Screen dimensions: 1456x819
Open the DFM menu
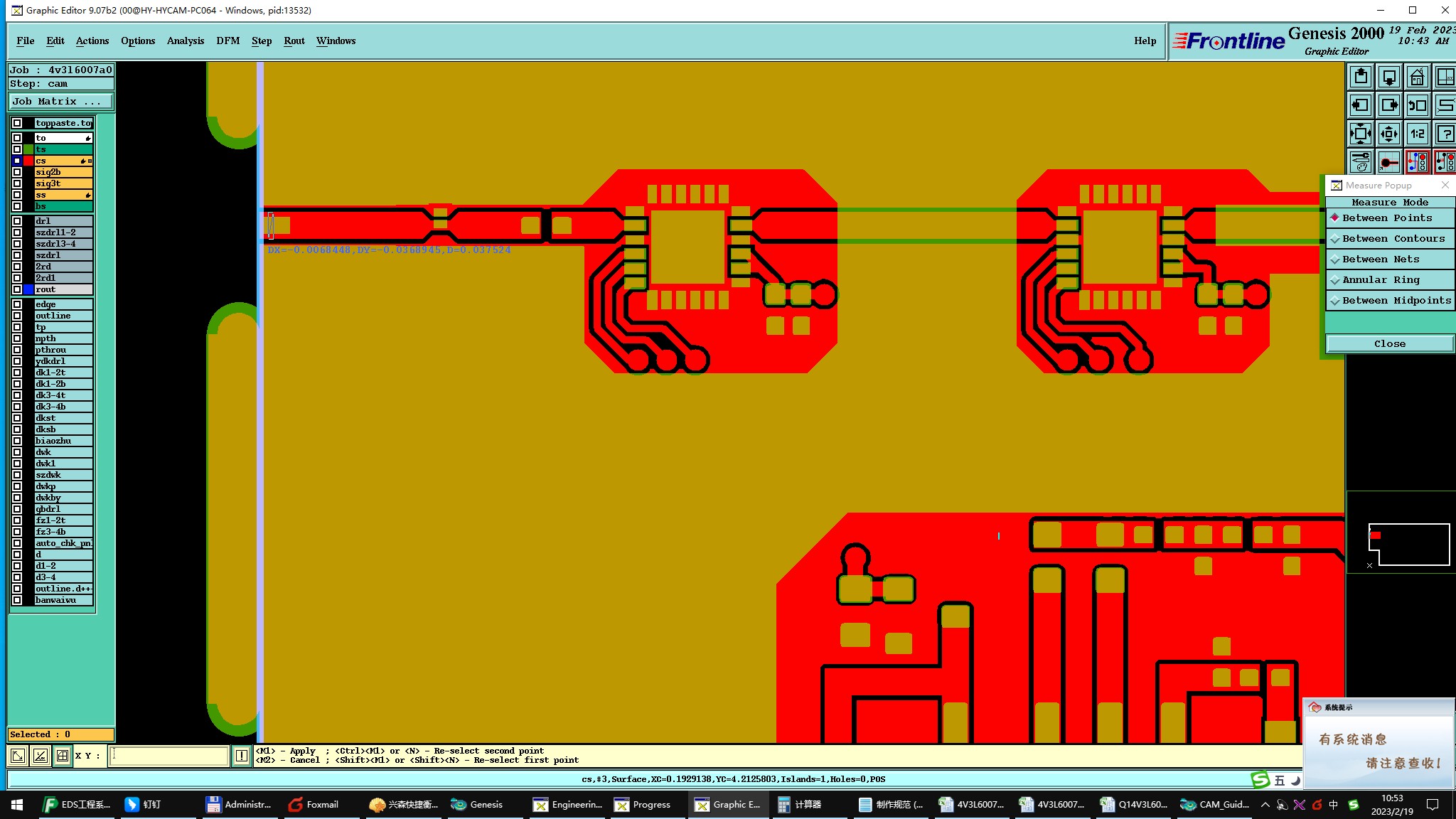tap(227, 41)
